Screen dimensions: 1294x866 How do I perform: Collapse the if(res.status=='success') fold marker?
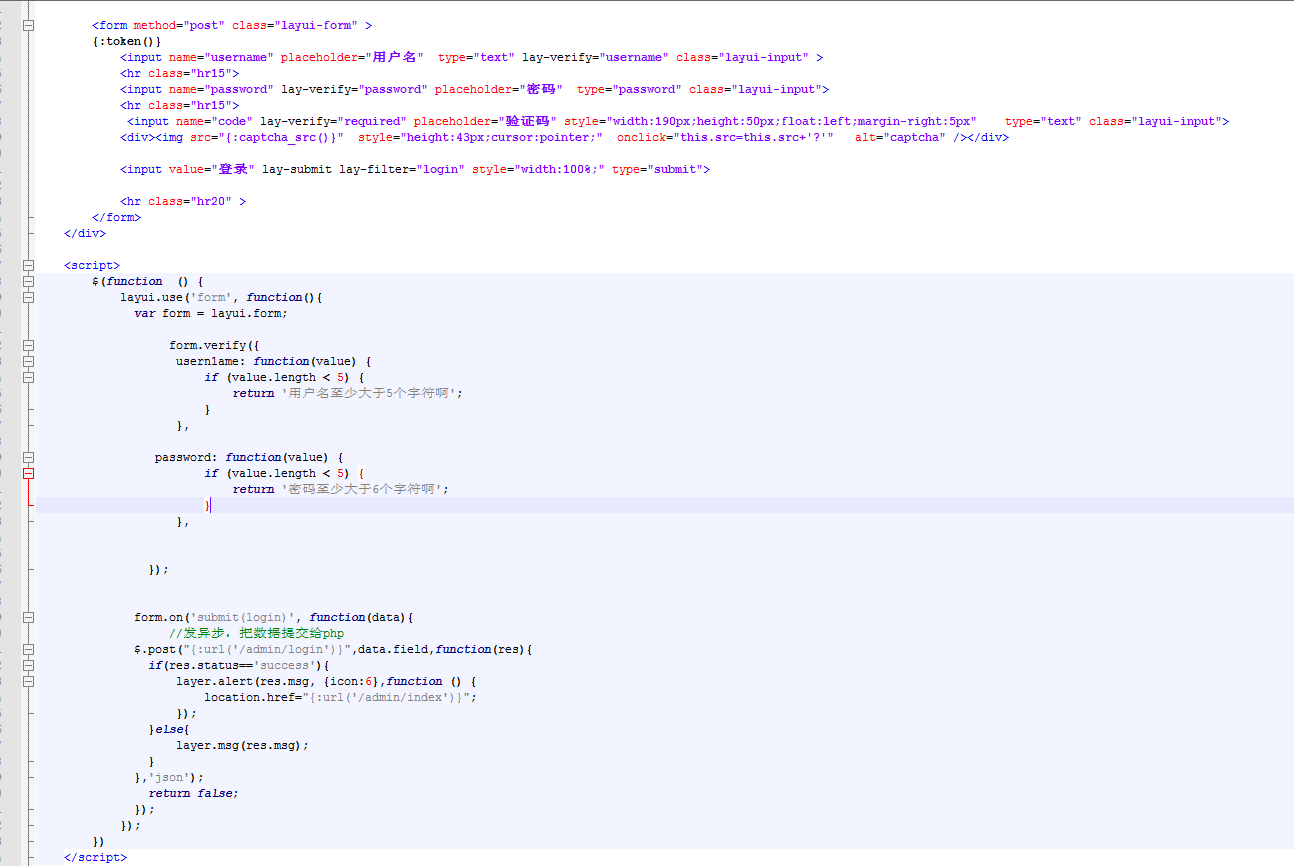click(28, 665)
